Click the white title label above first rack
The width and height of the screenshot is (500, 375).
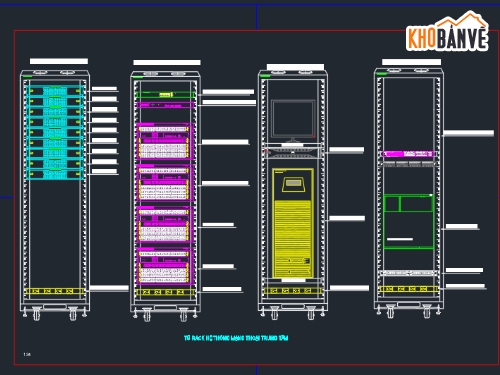coord(59,61)
